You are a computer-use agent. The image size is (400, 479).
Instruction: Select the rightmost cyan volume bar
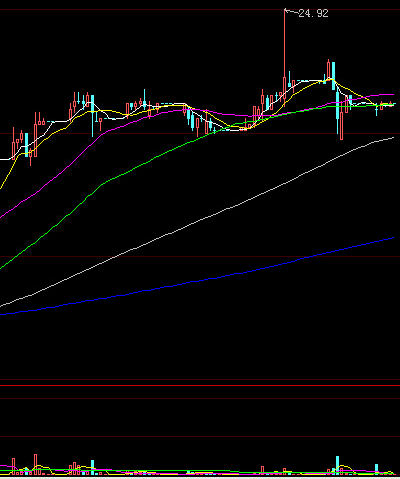377,469
